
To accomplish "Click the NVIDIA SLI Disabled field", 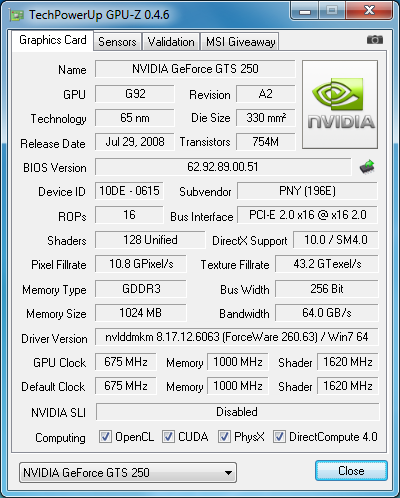I will pyautogui.click(x=237, y=412).
